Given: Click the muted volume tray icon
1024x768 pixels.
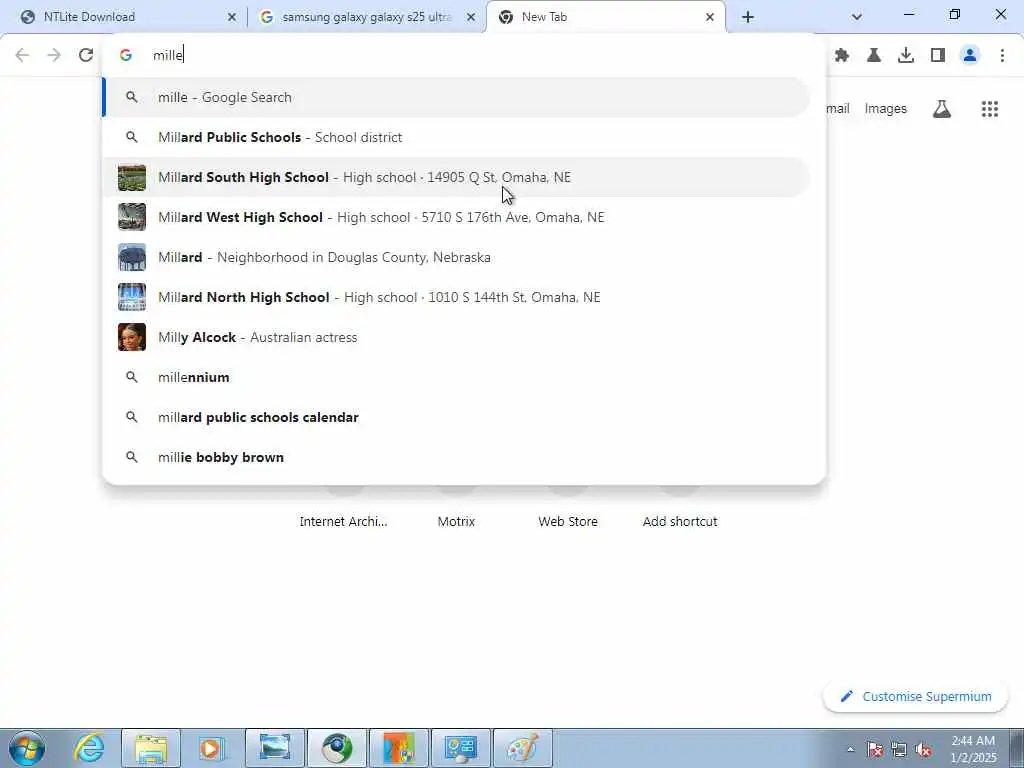Looking at the screenshot, I should [x=923, y=749].
